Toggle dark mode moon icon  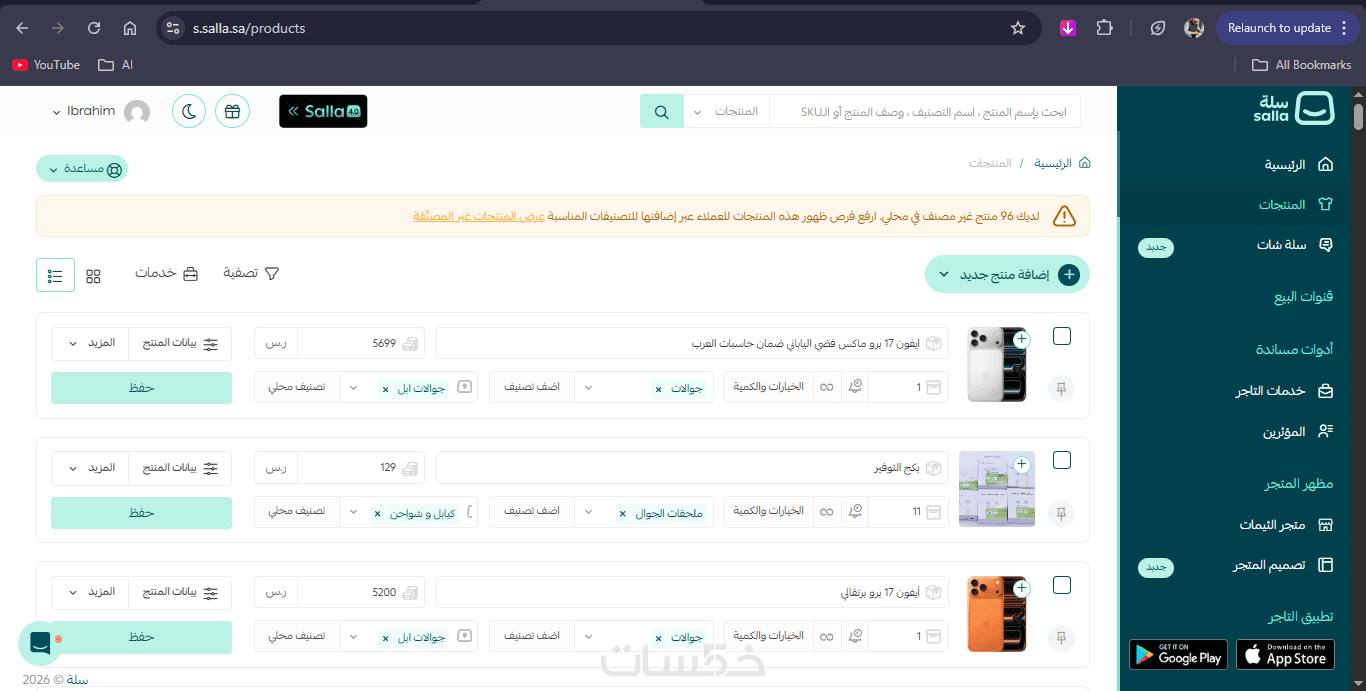point(189,111)
